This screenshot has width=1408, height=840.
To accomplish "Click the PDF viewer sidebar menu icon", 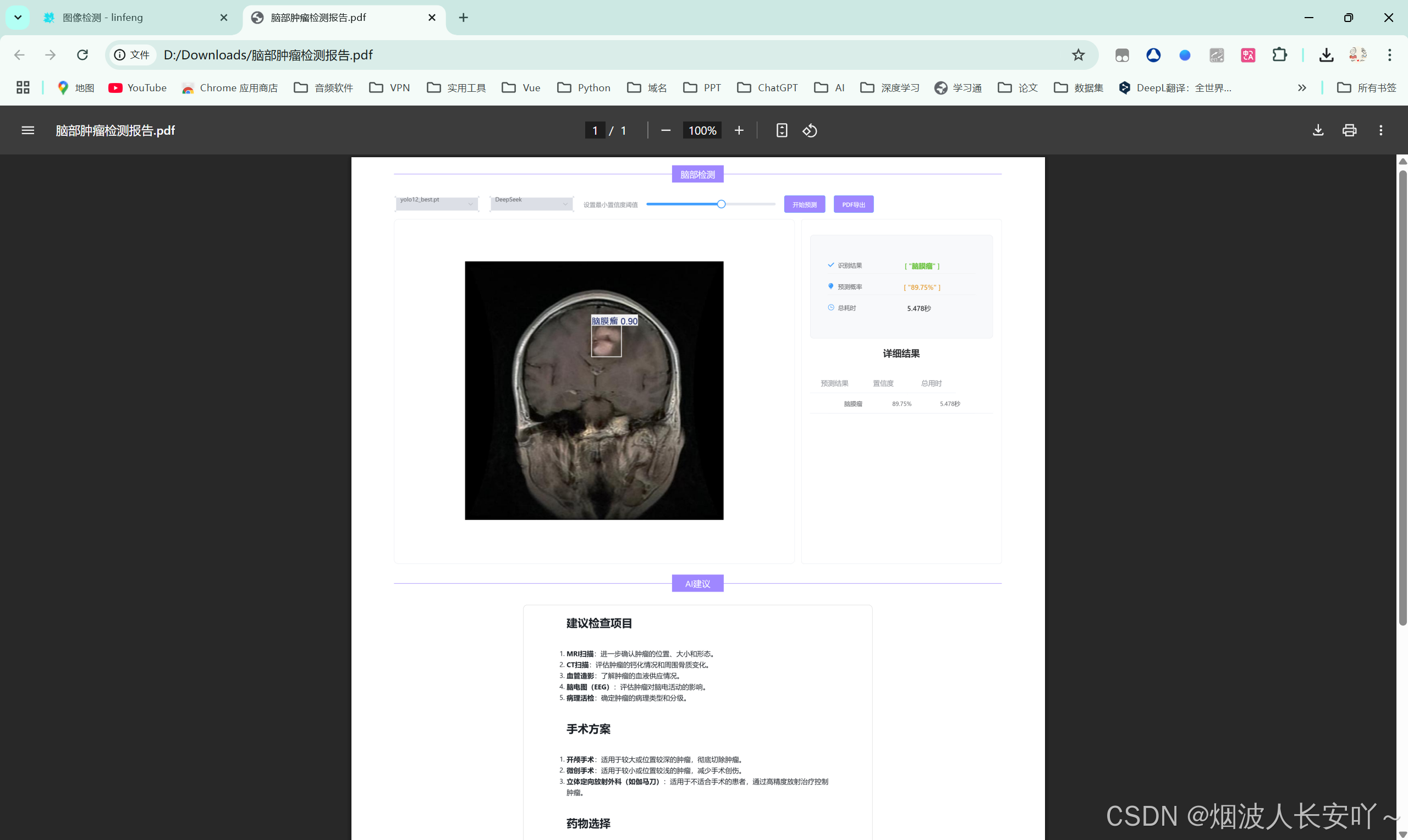I will point(28,131).
